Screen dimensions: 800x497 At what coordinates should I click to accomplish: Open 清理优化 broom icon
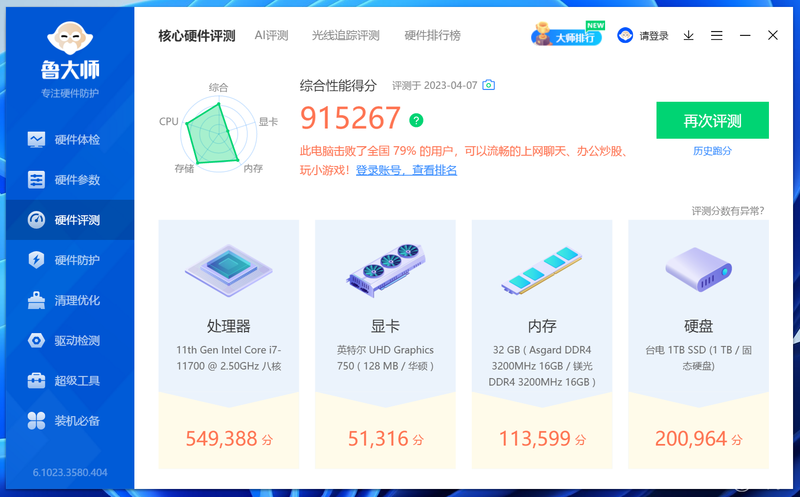(x=36, y=300)
